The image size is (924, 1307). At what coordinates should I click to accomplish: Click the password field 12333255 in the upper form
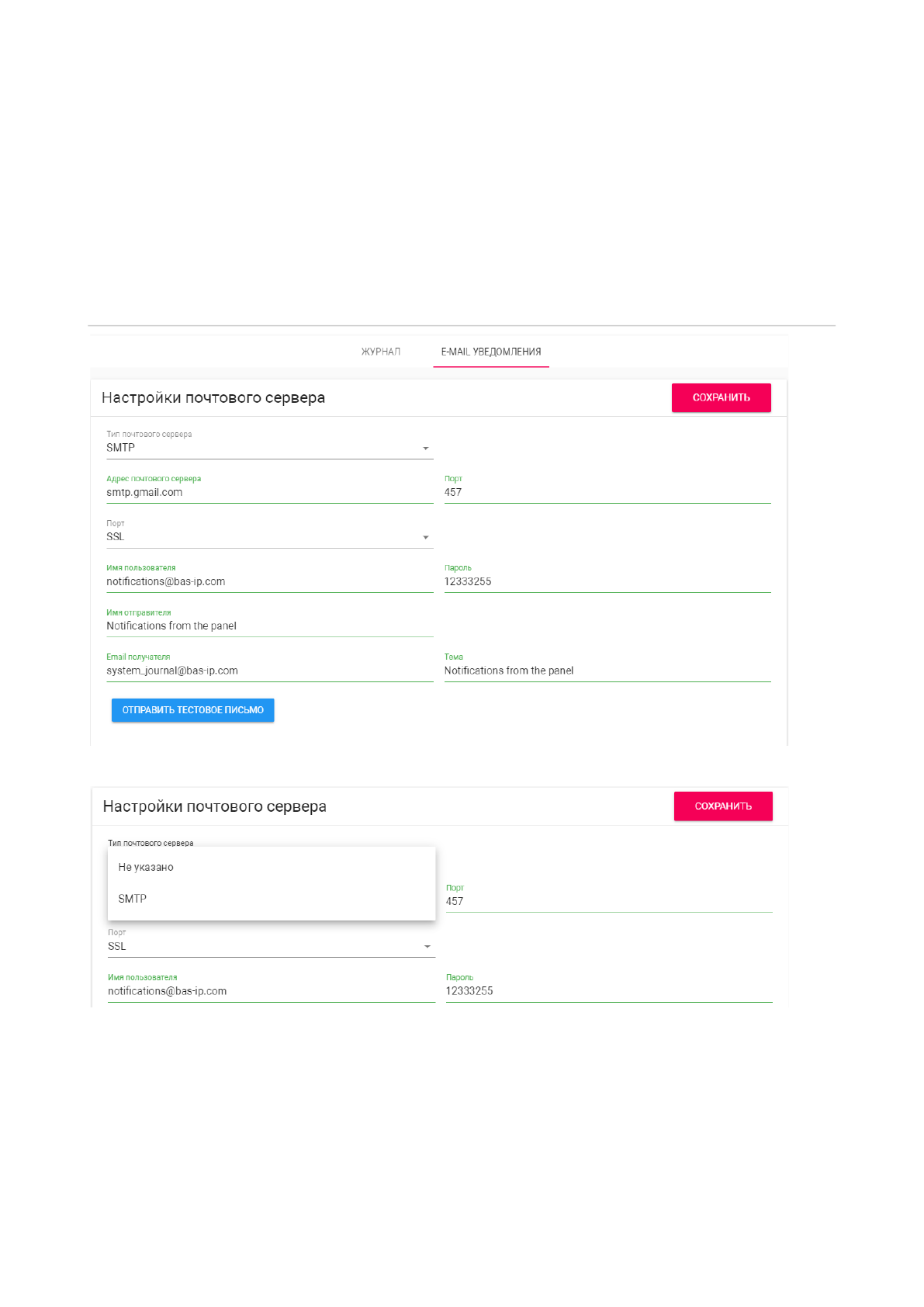click(x=607, y=582)
